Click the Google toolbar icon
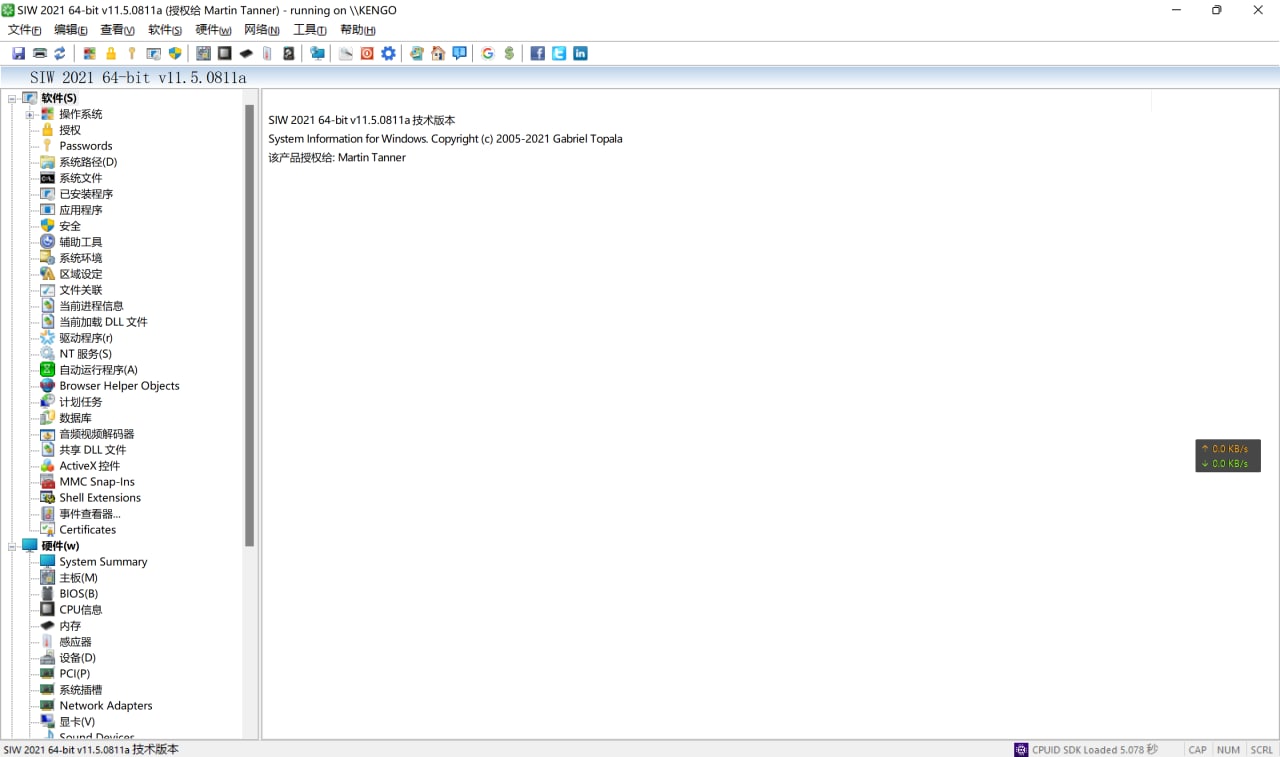 click(488, 54)
